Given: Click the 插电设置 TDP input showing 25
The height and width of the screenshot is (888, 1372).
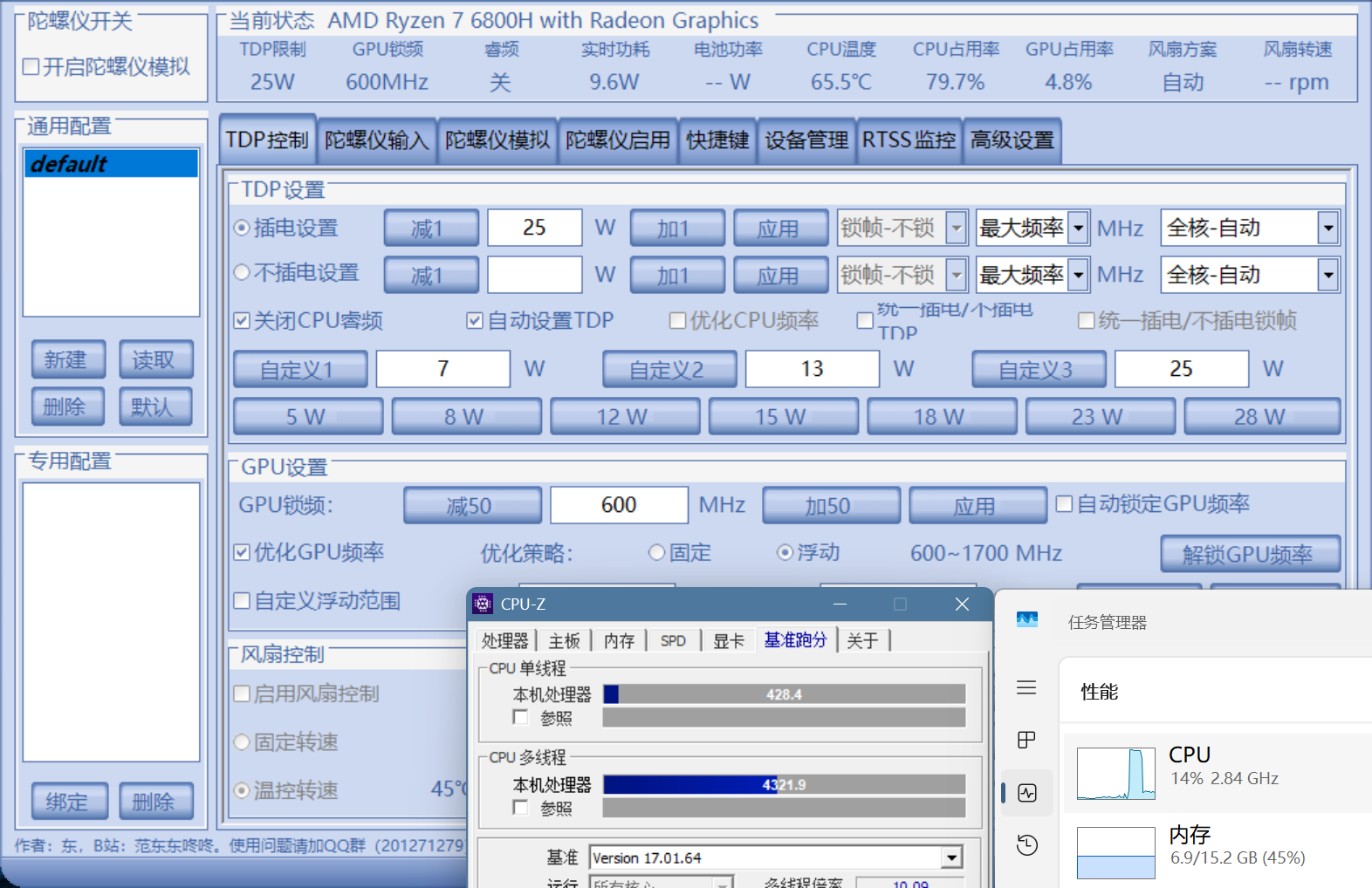Looking at the screenshot, I should pyautogui.click(x=534, y=228).
